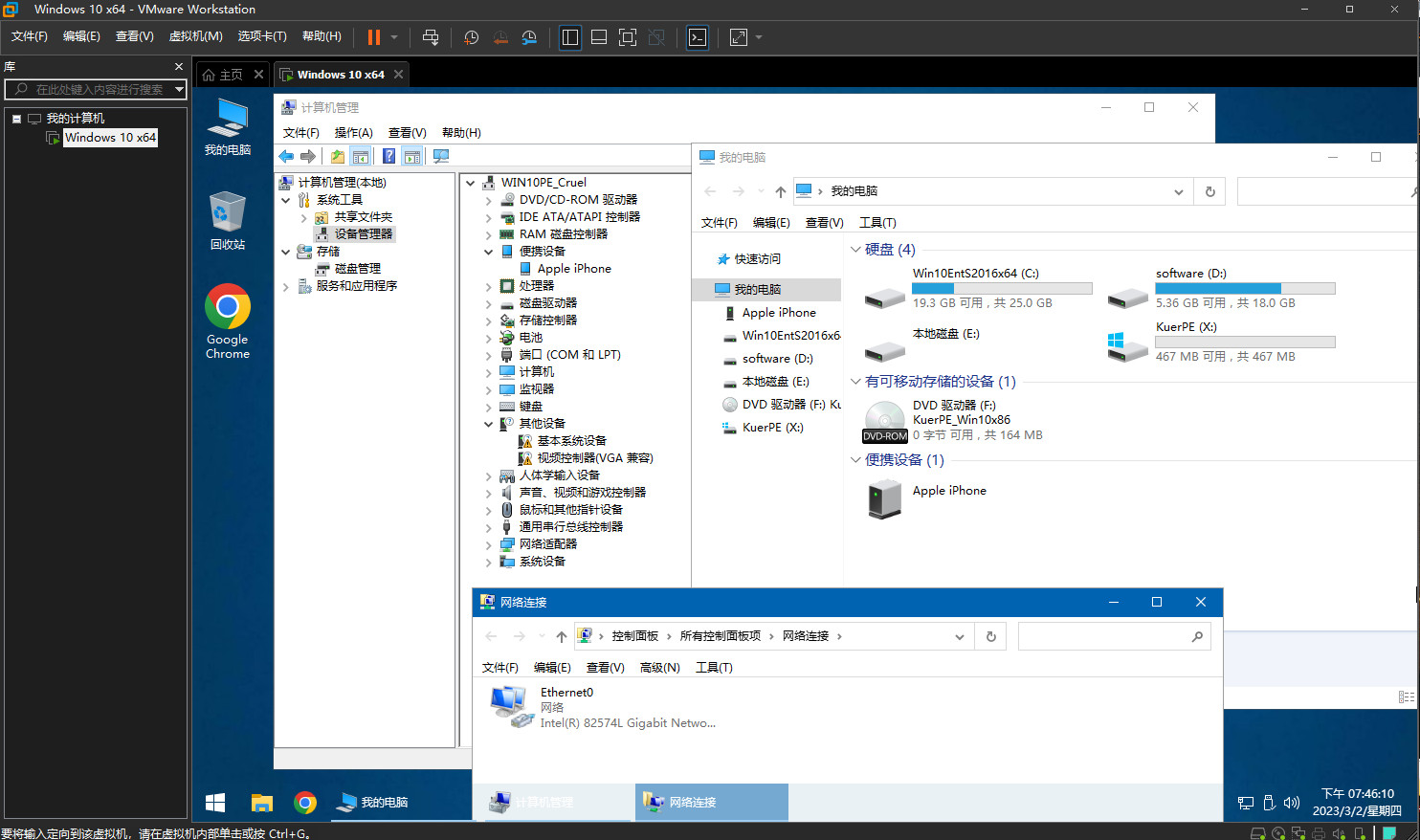The width and height of the screenshot is (1420, 840).
Task: Select 视频控制器(VGA 兼容) device
Action: pos(594,458)
